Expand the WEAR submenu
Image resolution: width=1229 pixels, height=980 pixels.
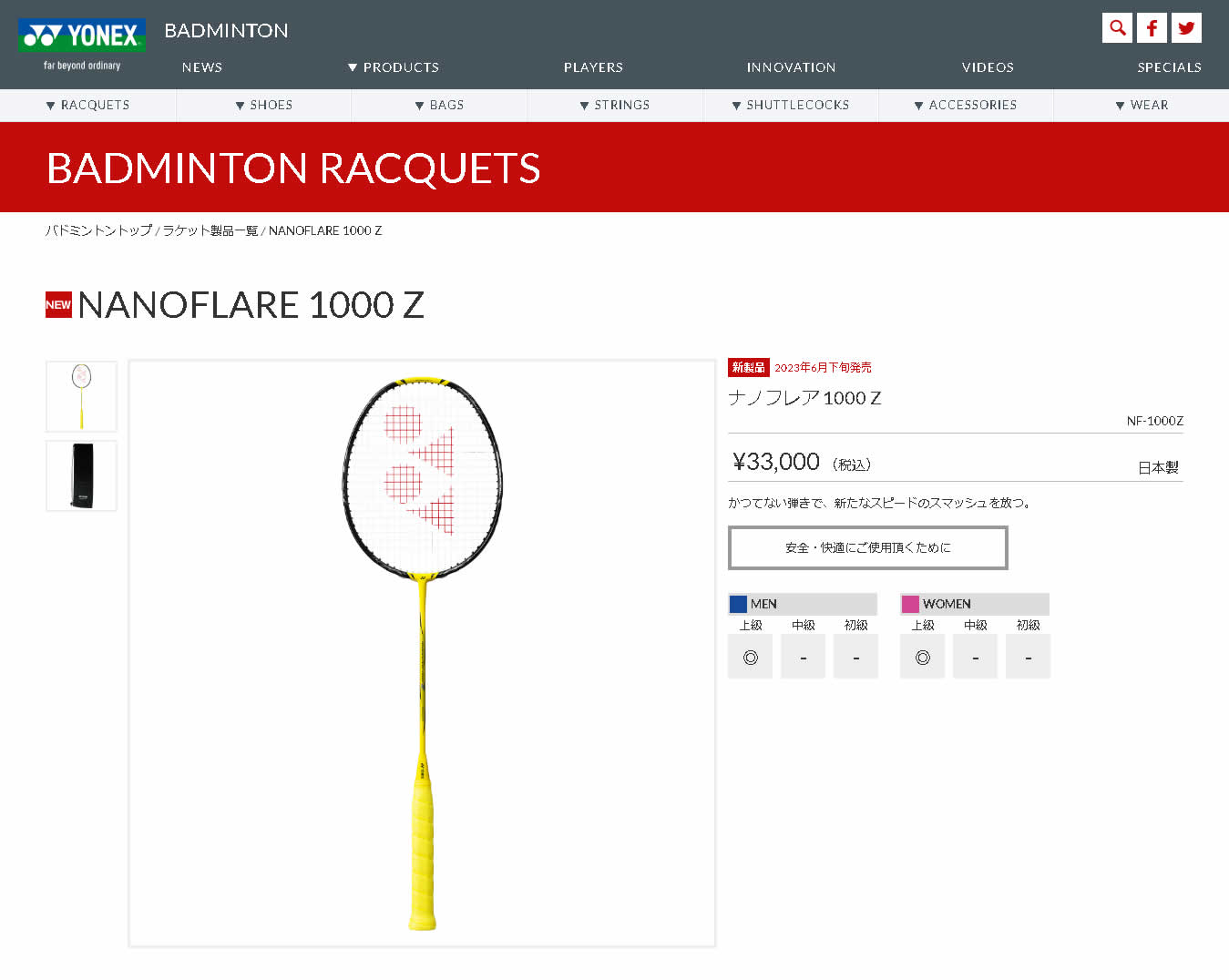click(1142, 105)
